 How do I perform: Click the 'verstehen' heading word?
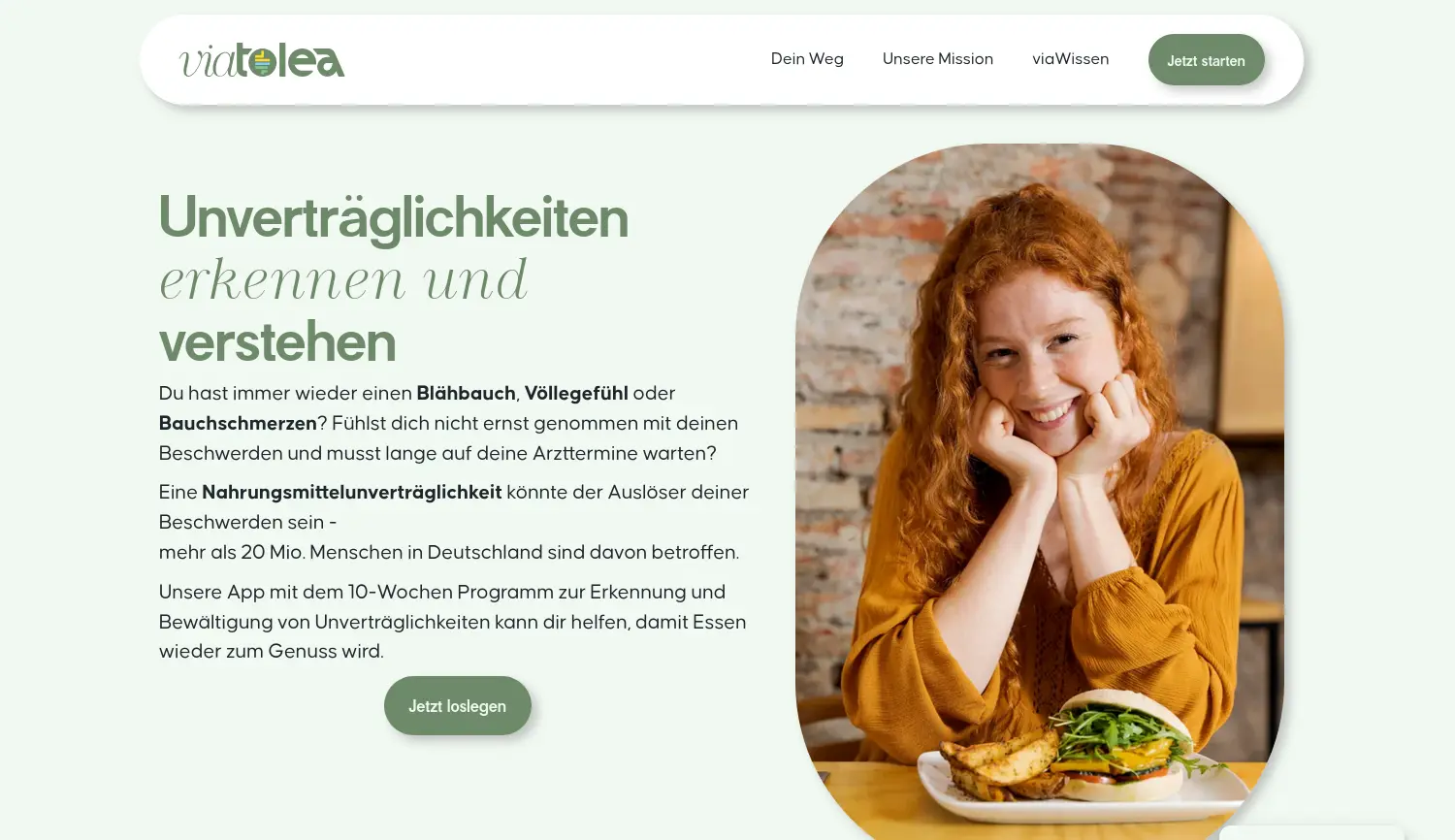pyautogui.click(x=277, y=342)
